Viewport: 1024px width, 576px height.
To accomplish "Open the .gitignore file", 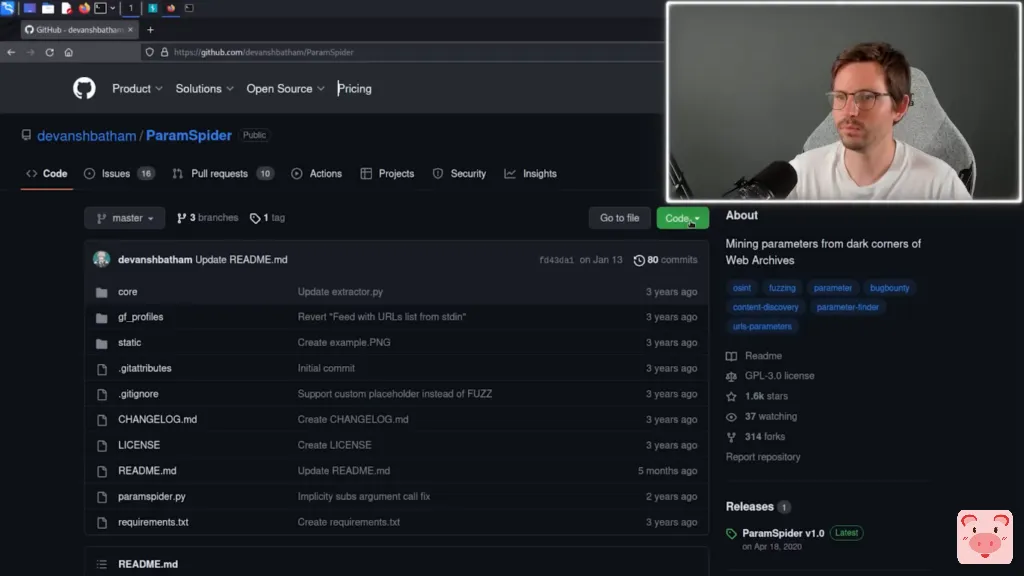I will [138, 394].
